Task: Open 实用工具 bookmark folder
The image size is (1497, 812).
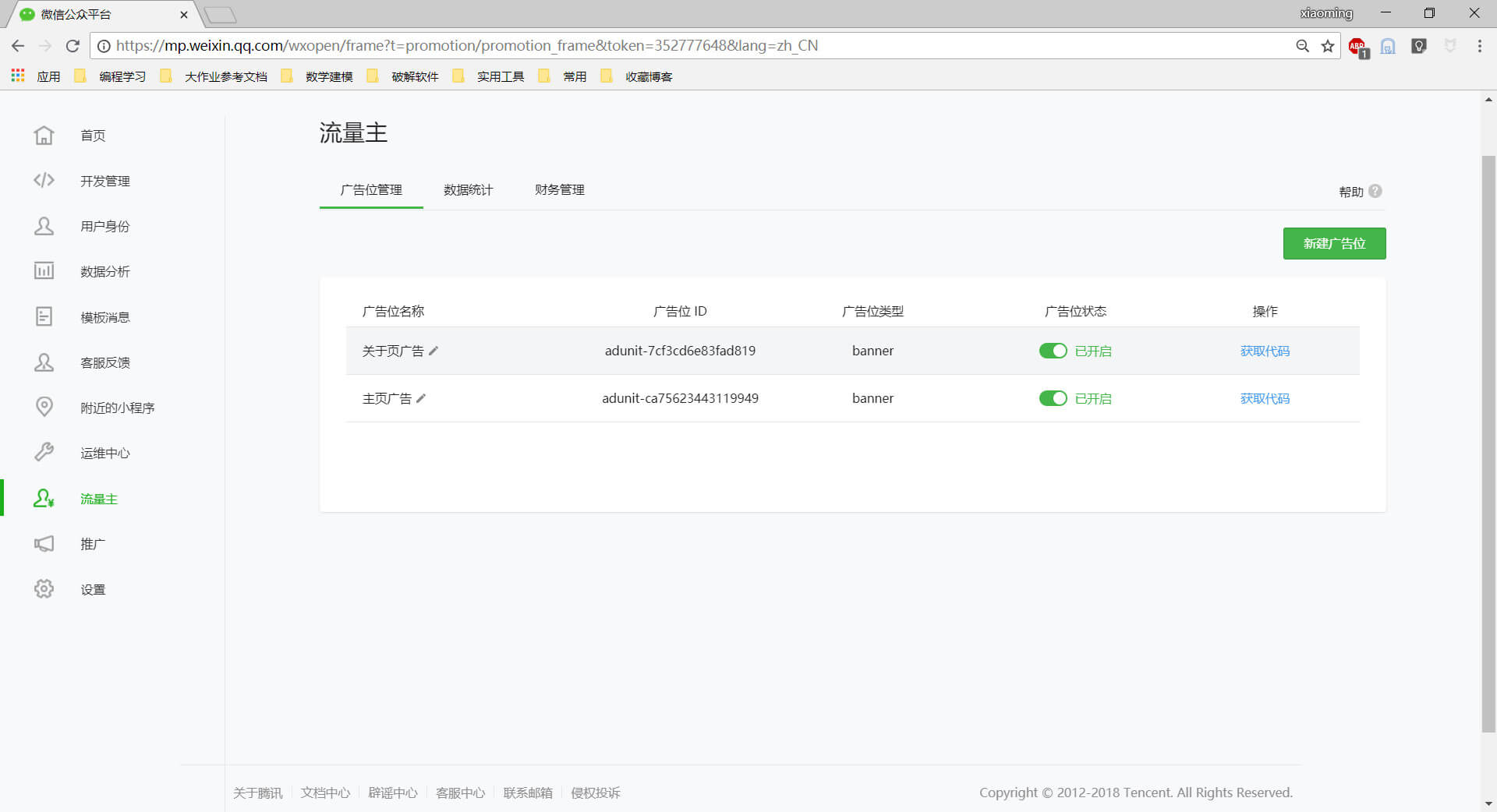Action: [x=488, y=76]
